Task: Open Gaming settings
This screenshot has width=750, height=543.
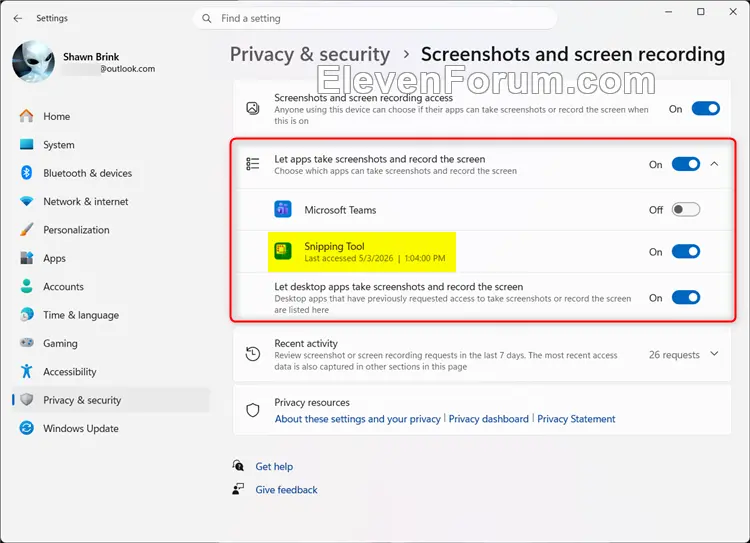Action: tap(111, 343)
